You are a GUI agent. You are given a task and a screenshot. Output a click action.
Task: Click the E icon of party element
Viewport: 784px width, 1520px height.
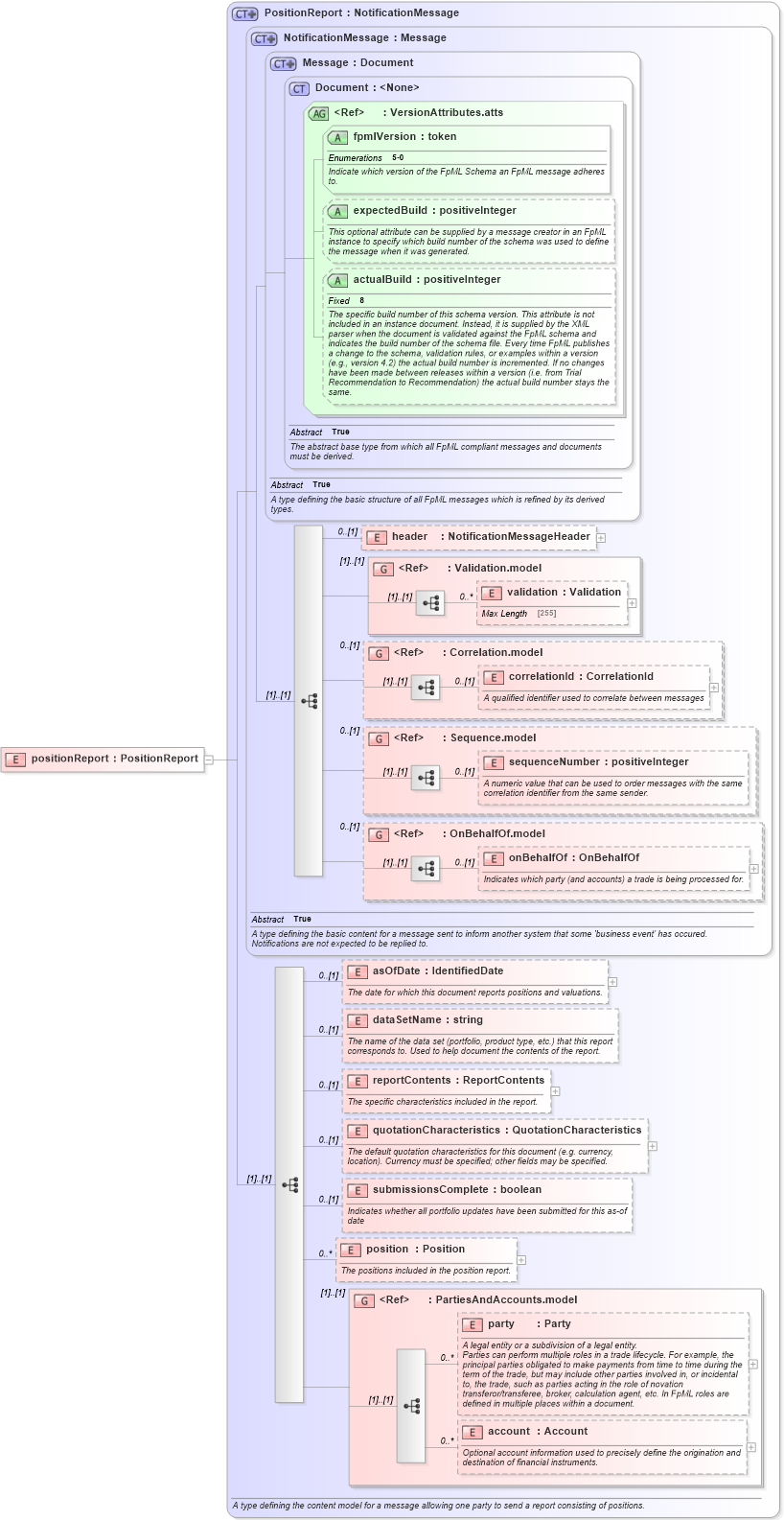pos(472,1324)
